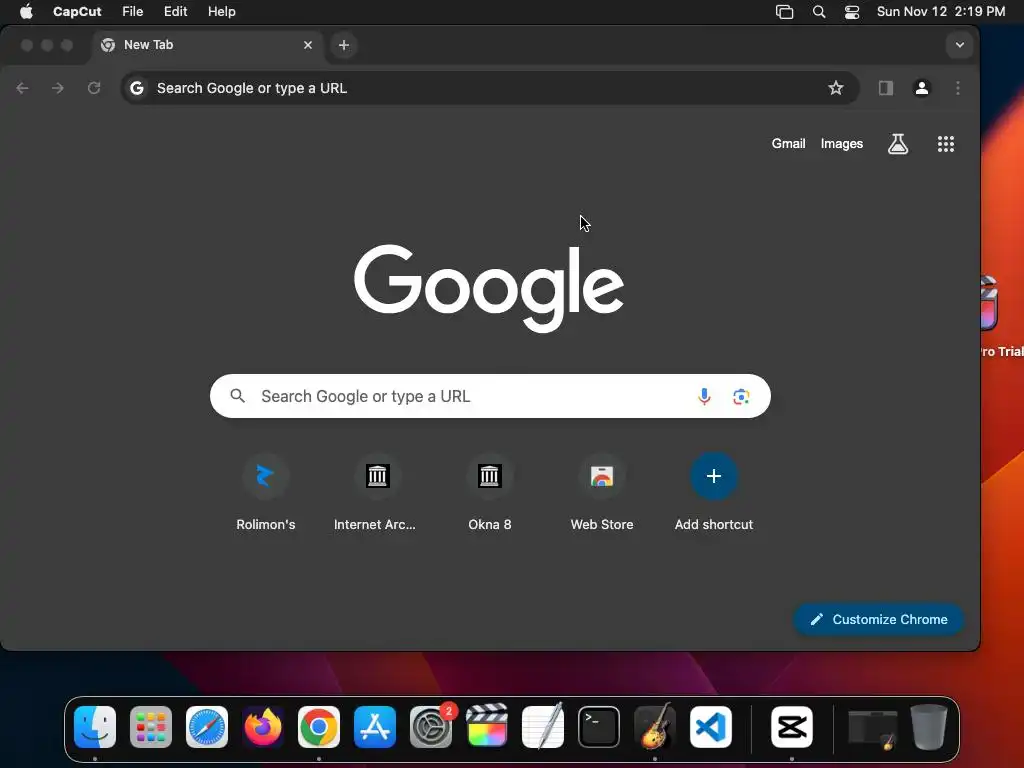Open the Apple menu

(26, 12)
